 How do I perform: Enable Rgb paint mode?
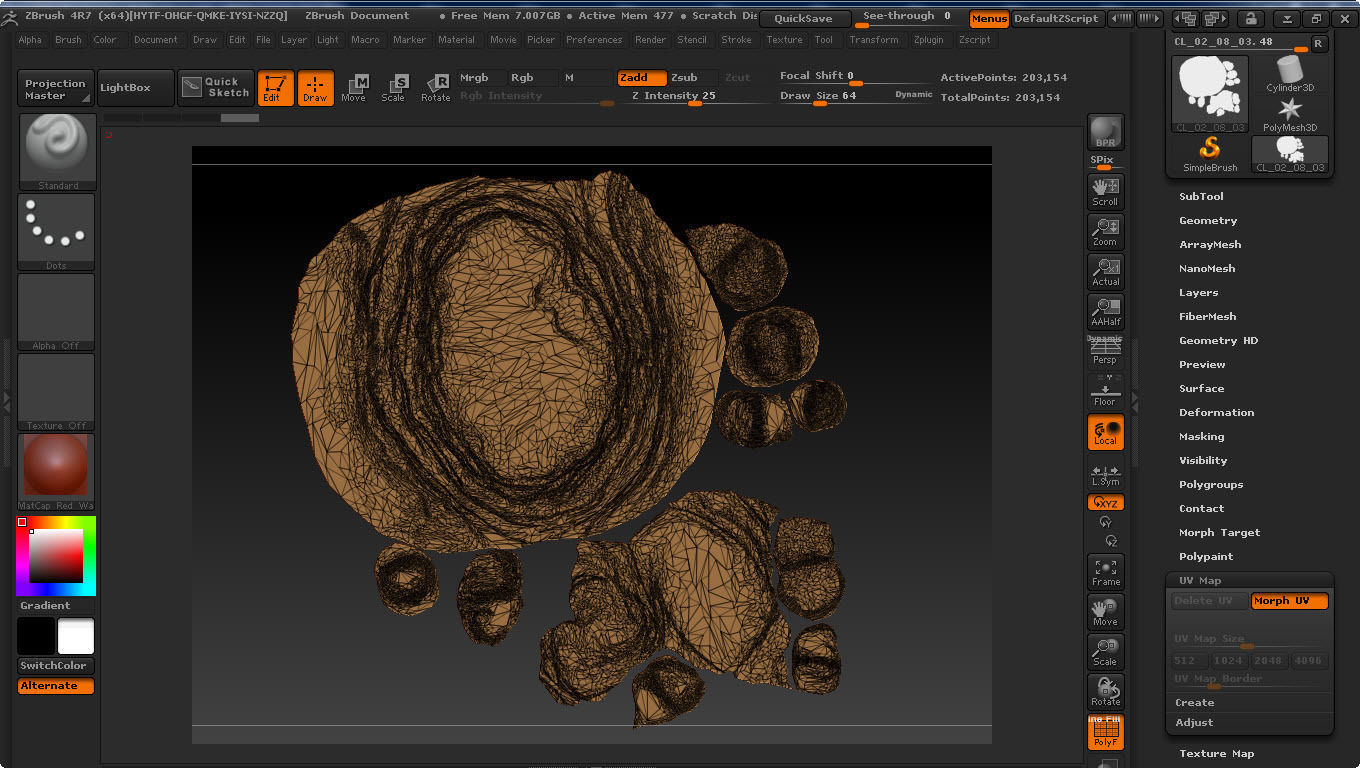coord(532,77)
